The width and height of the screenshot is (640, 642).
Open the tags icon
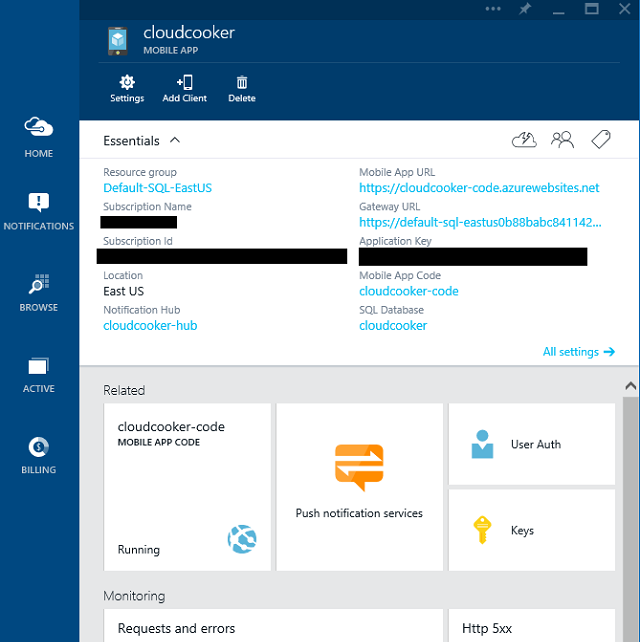click(601, 140)
